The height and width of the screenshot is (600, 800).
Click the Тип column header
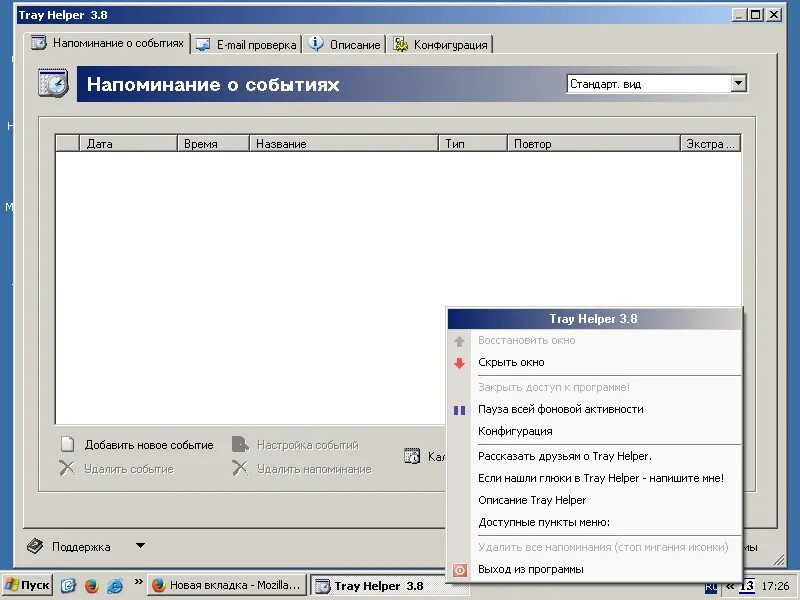[x=472, y=144]
